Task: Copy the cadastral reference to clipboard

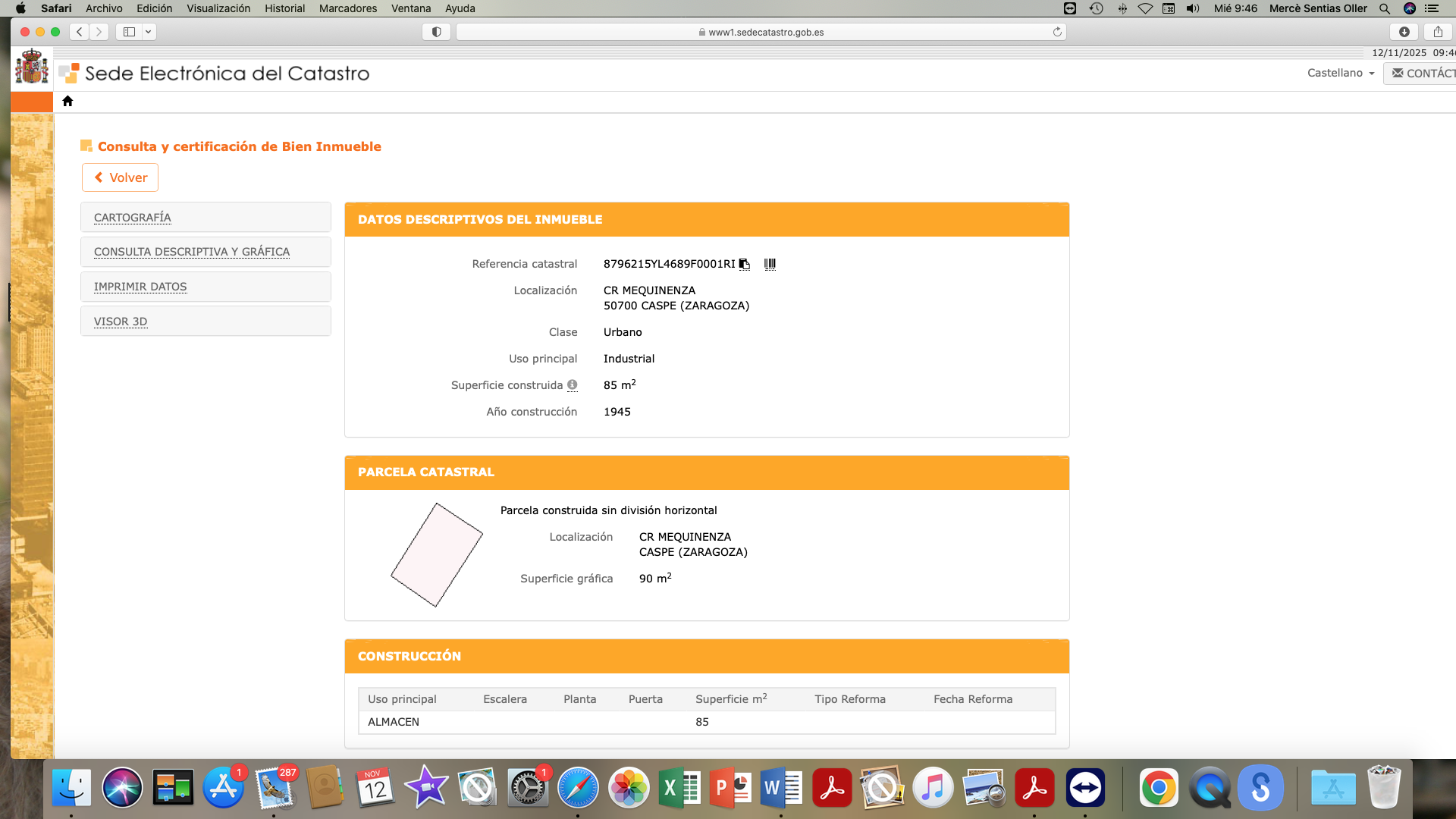Action: click(745, 264)
